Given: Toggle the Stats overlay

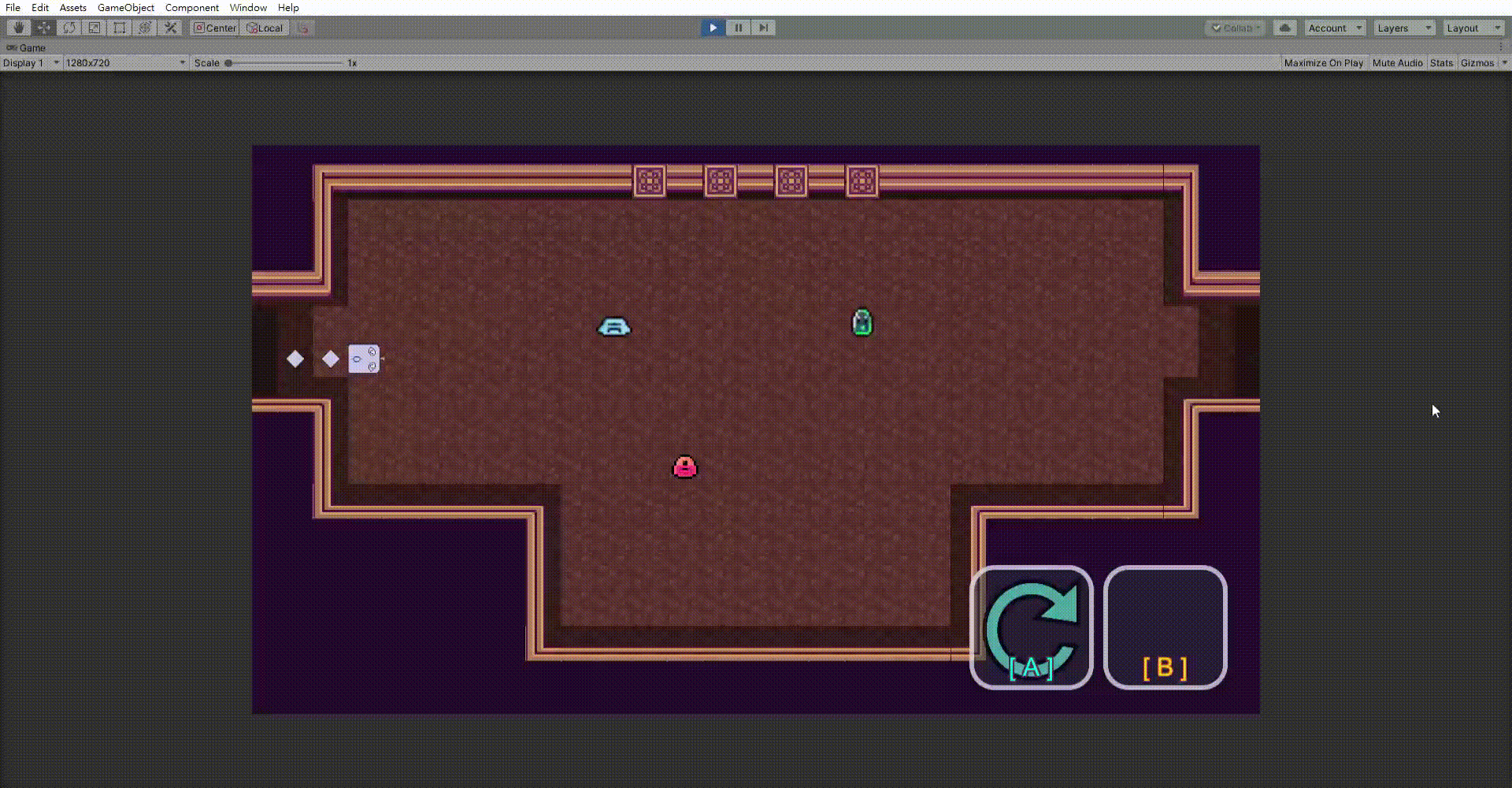Looking at the screenshot, I should point(1441,63).
